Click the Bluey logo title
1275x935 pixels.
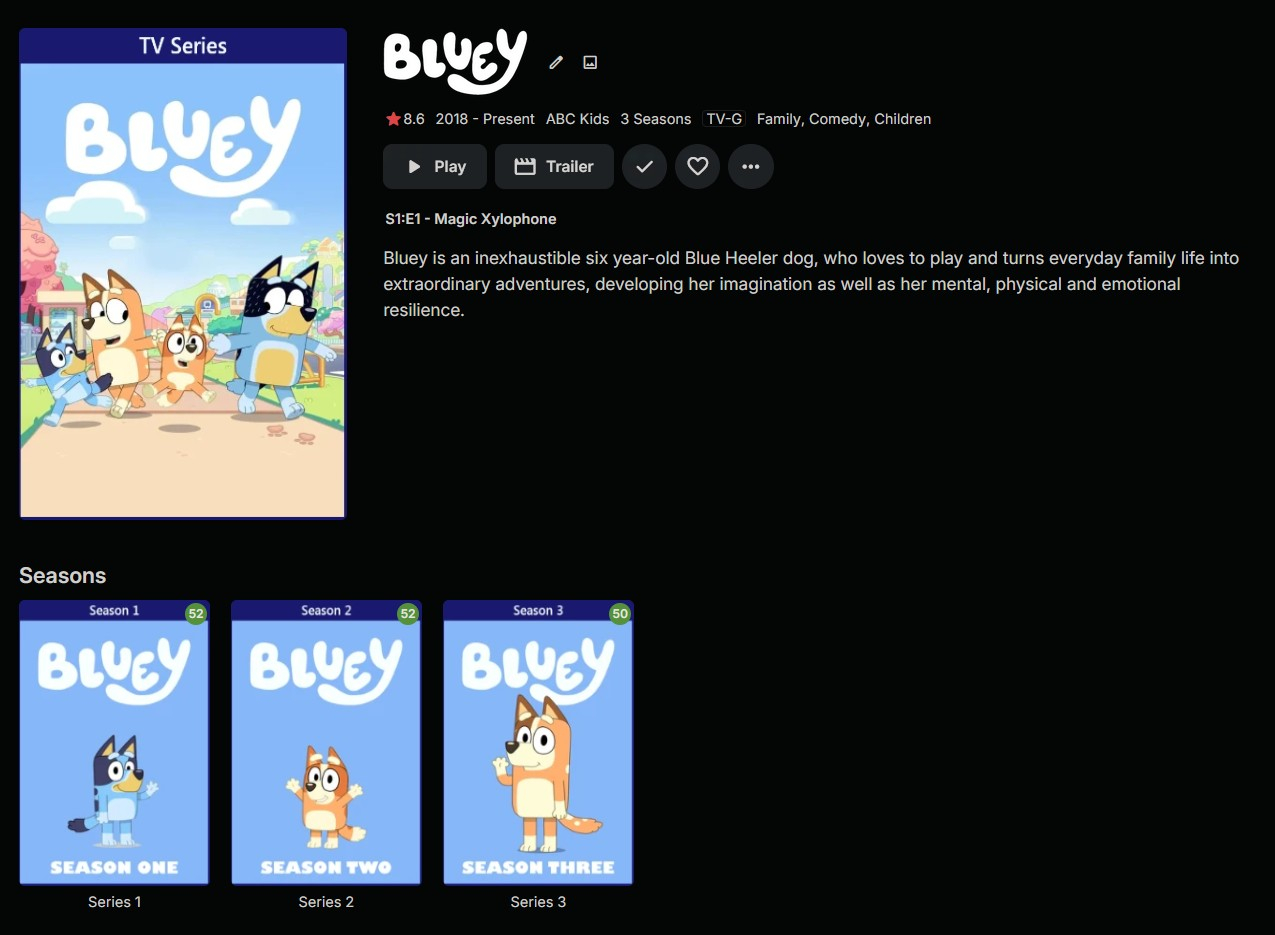point(455,61)
